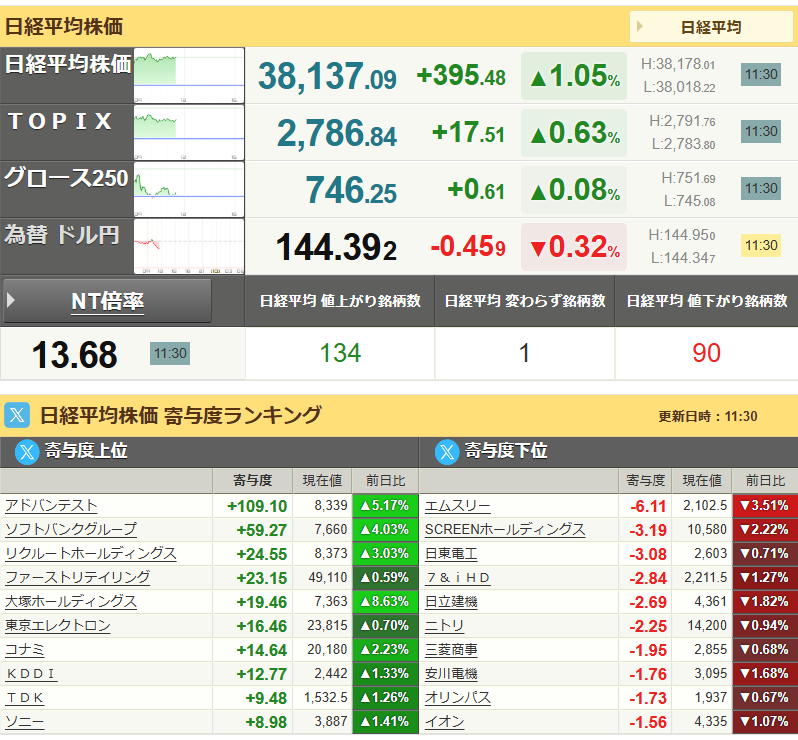Click the NT倍率 value 13.68
Screen dimensions: 798x740
click(x=74, y=355)
